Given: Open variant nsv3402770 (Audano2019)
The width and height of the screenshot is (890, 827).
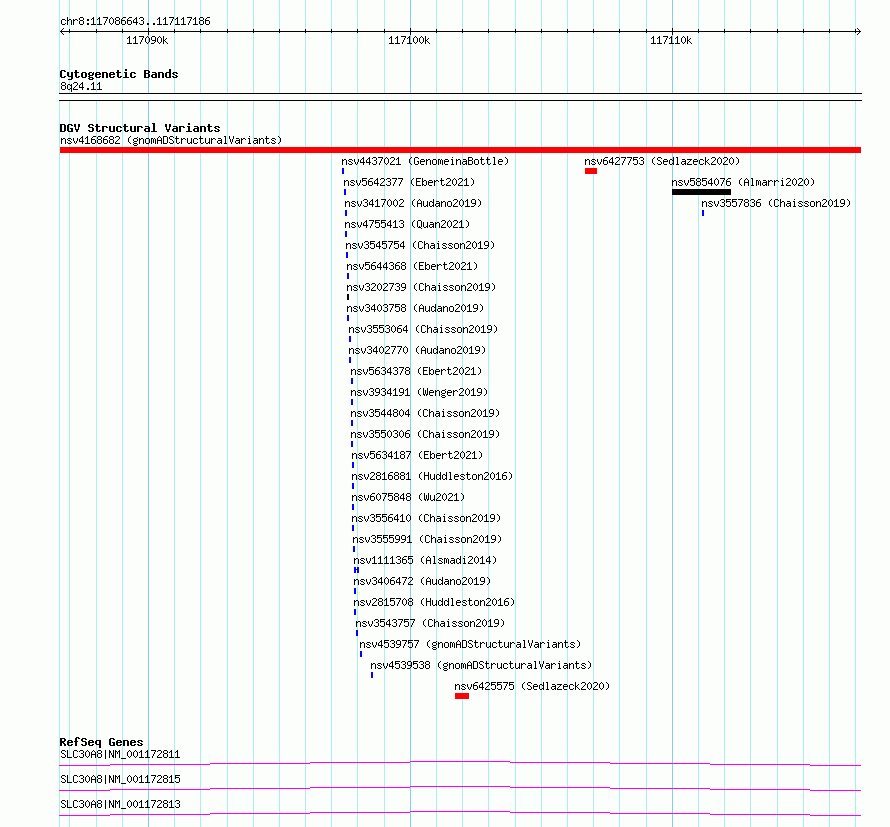Looking at the screenshot, I should coord(417,350).
